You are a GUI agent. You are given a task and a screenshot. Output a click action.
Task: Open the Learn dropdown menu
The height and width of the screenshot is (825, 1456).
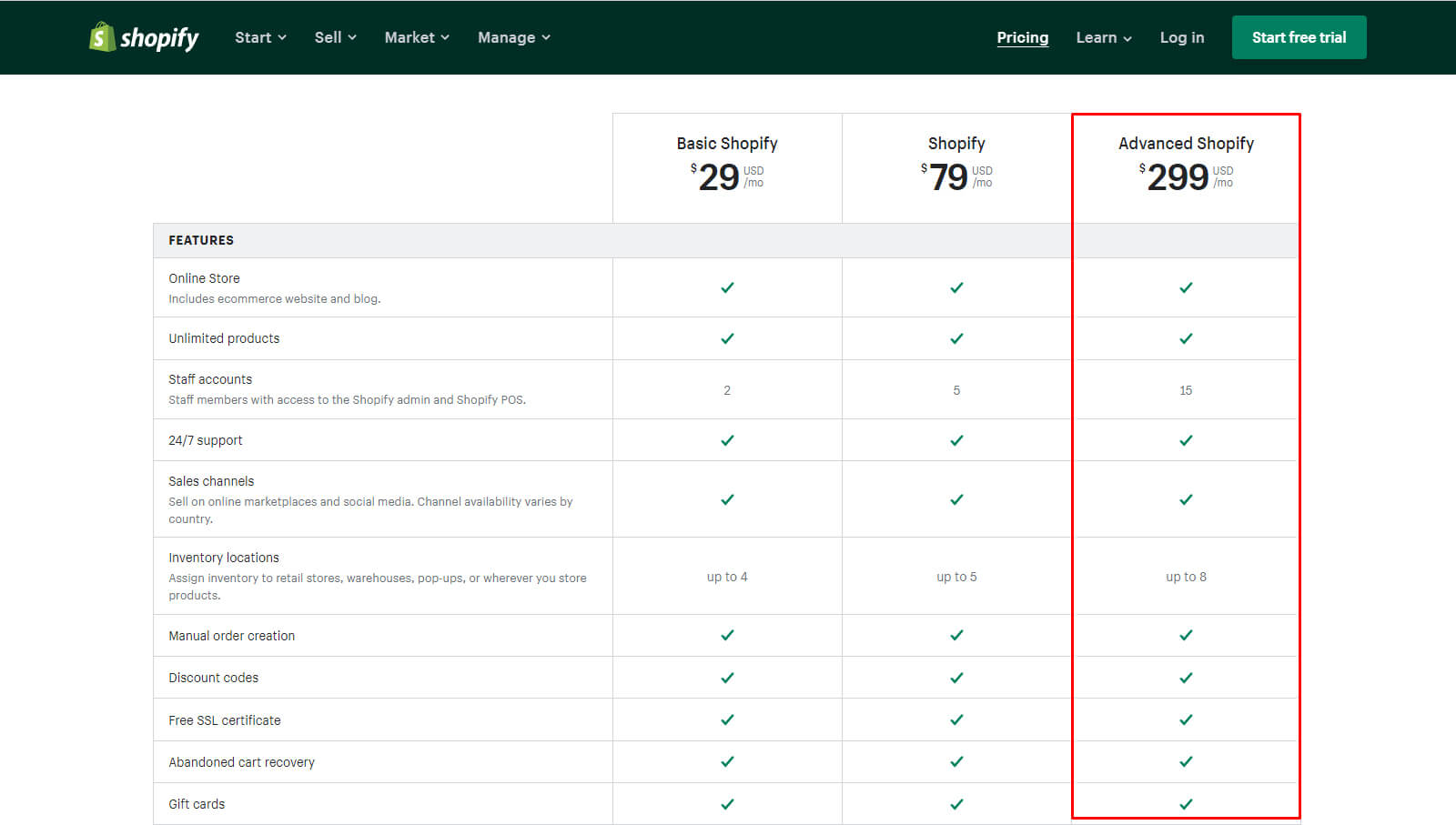click(x=1104, y=37)
